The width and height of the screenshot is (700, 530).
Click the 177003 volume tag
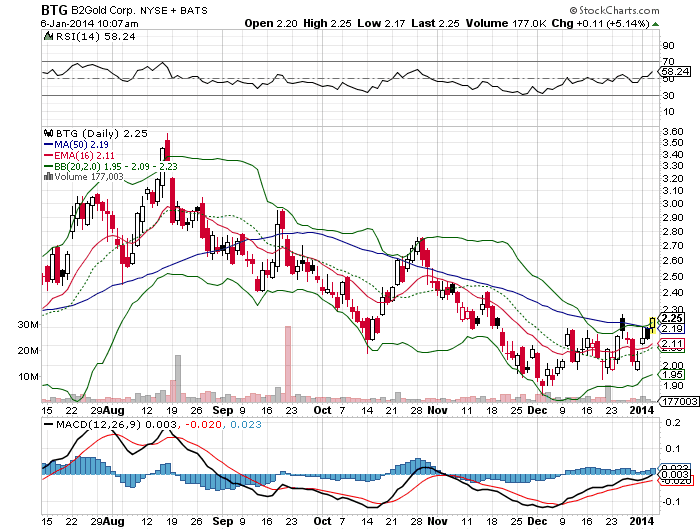tap(679, 401)
